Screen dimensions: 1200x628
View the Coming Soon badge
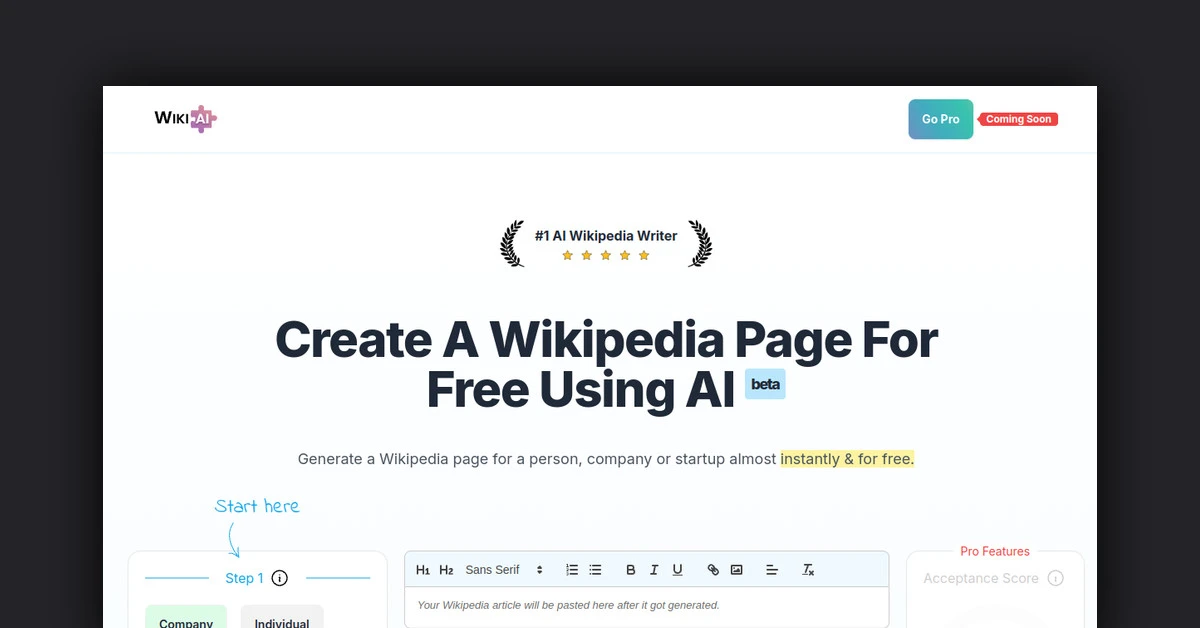tap(1019, 118)
